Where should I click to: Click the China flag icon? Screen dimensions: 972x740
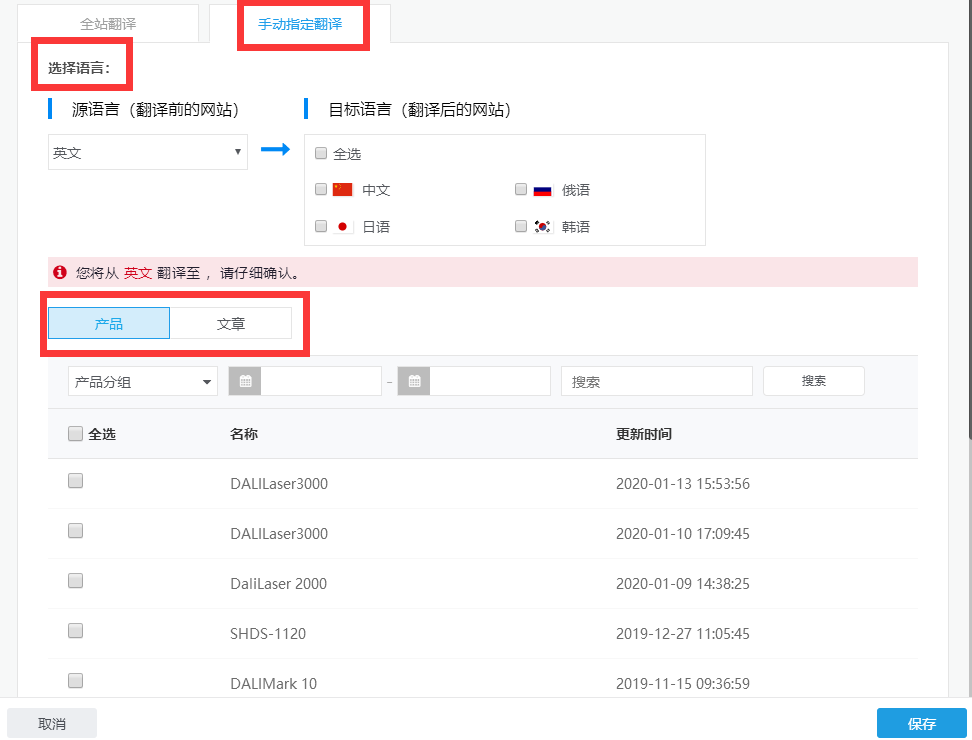343,190
